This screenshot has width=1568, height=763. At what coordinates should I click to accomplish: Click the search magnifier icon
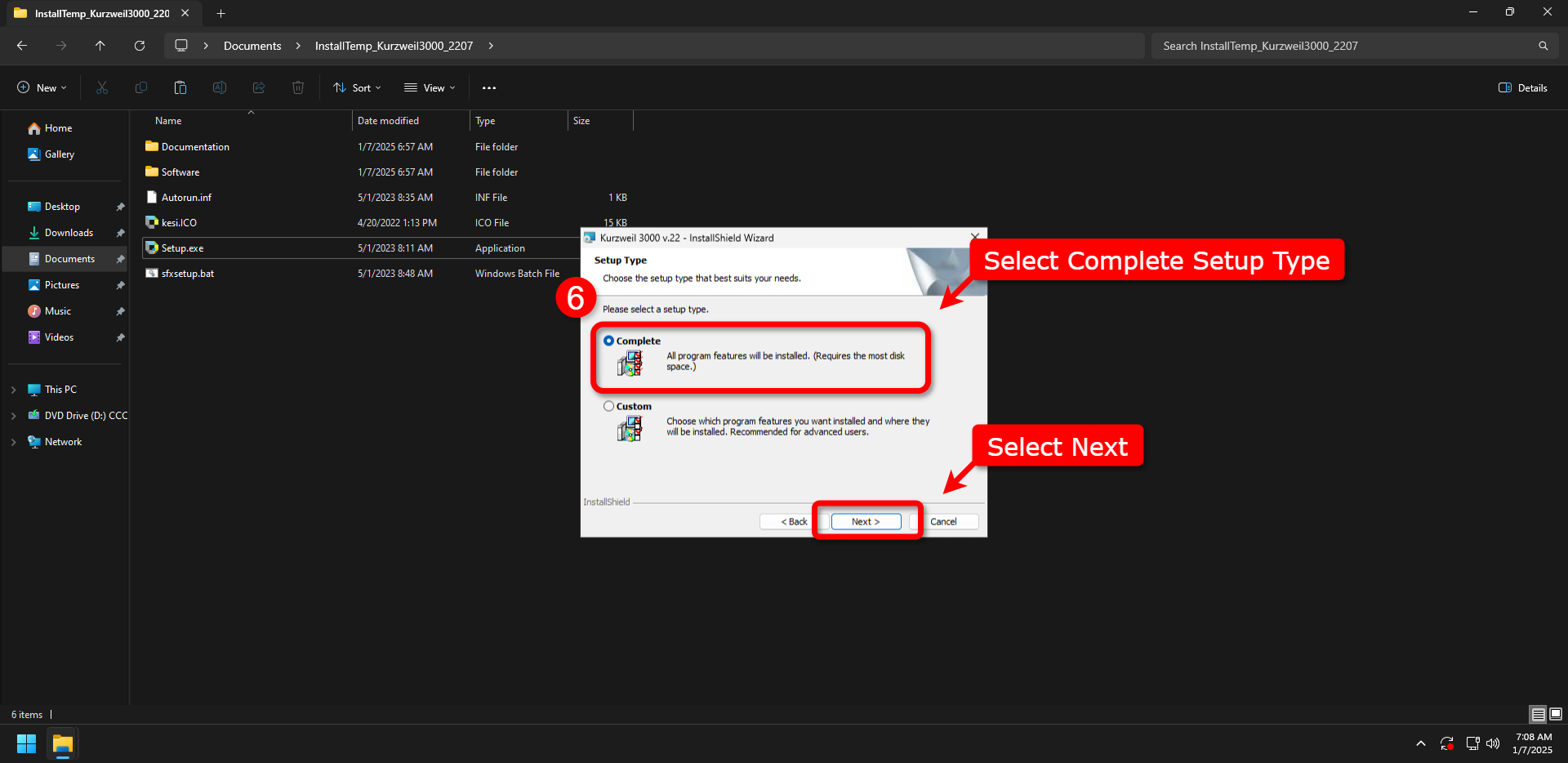pyautogui.click(x=1543, y=46)
